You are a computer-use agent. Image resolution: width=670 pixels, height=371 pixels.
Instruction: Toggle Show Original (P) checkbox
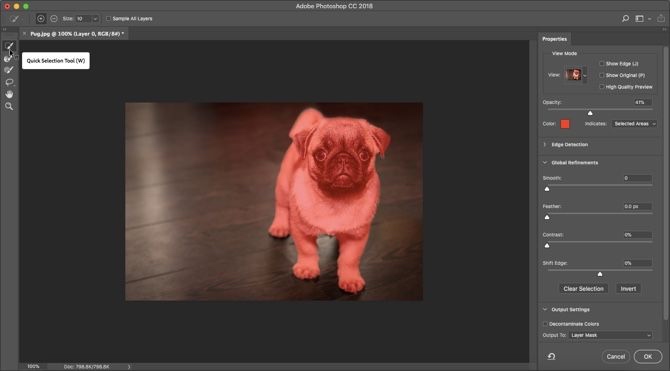602,75
